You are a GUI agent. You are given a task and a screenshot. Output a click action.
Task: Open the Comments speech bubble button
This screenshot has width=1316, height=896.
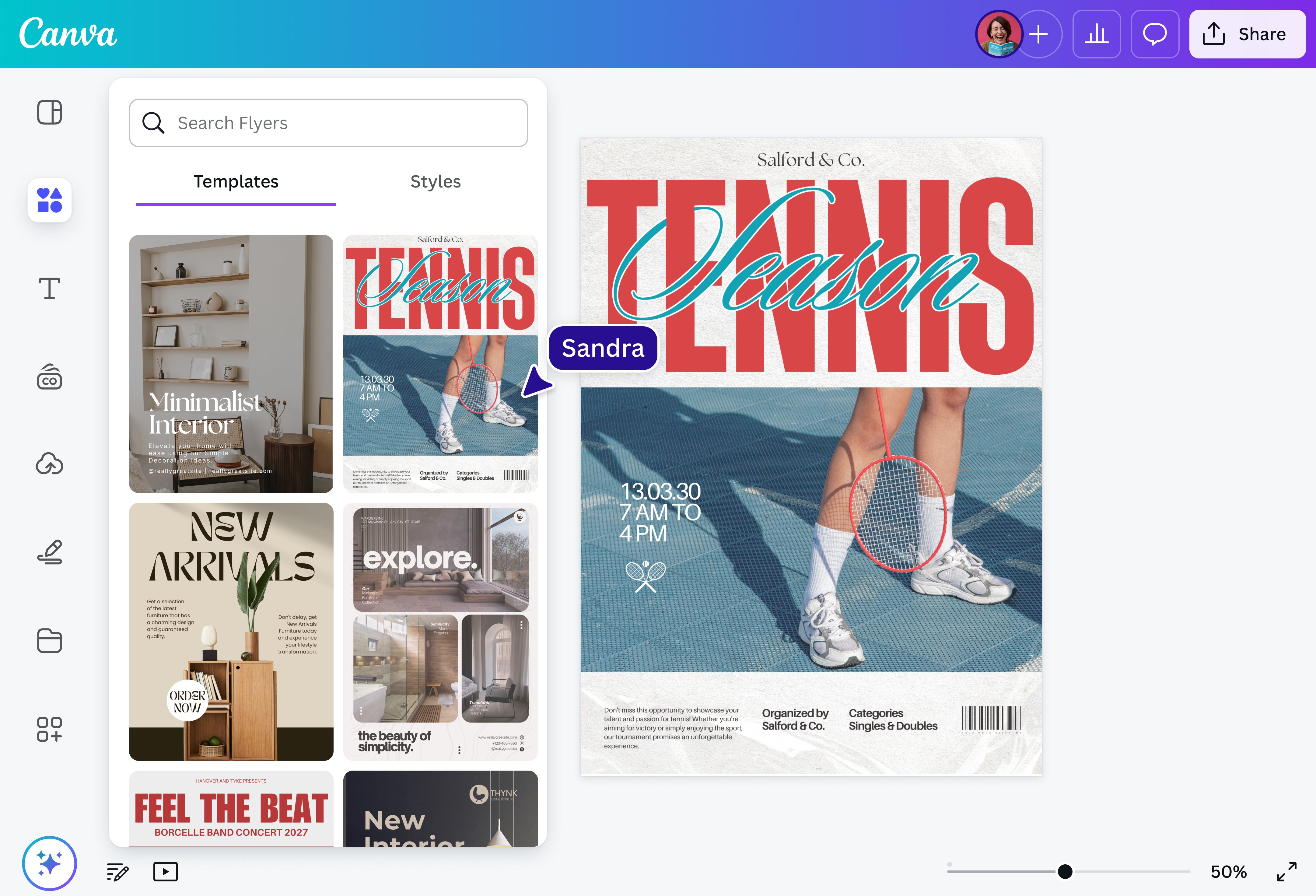point(1155,34)
